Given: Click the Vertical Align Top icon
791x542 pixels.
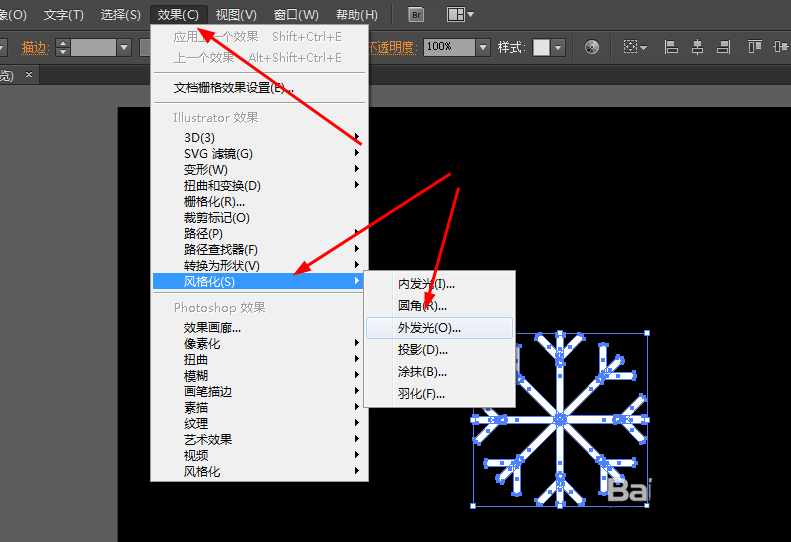Looking at the screenshot, I should click(x=755, y=47).
